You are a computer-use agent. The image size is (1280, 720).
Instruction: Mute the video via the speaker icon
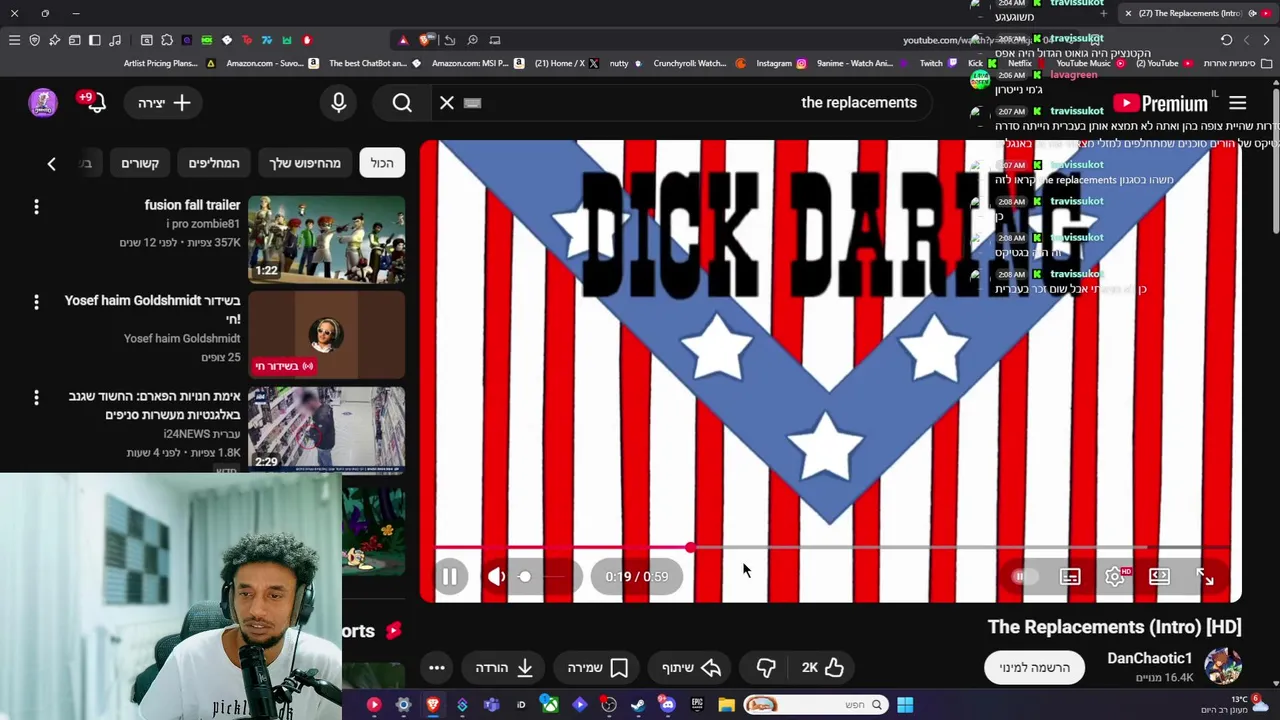point(497,577)
